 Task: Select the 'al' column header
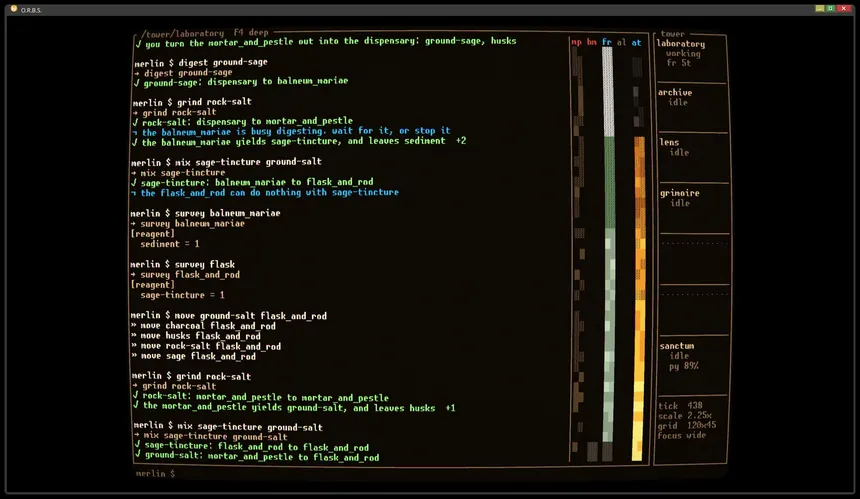621,42
